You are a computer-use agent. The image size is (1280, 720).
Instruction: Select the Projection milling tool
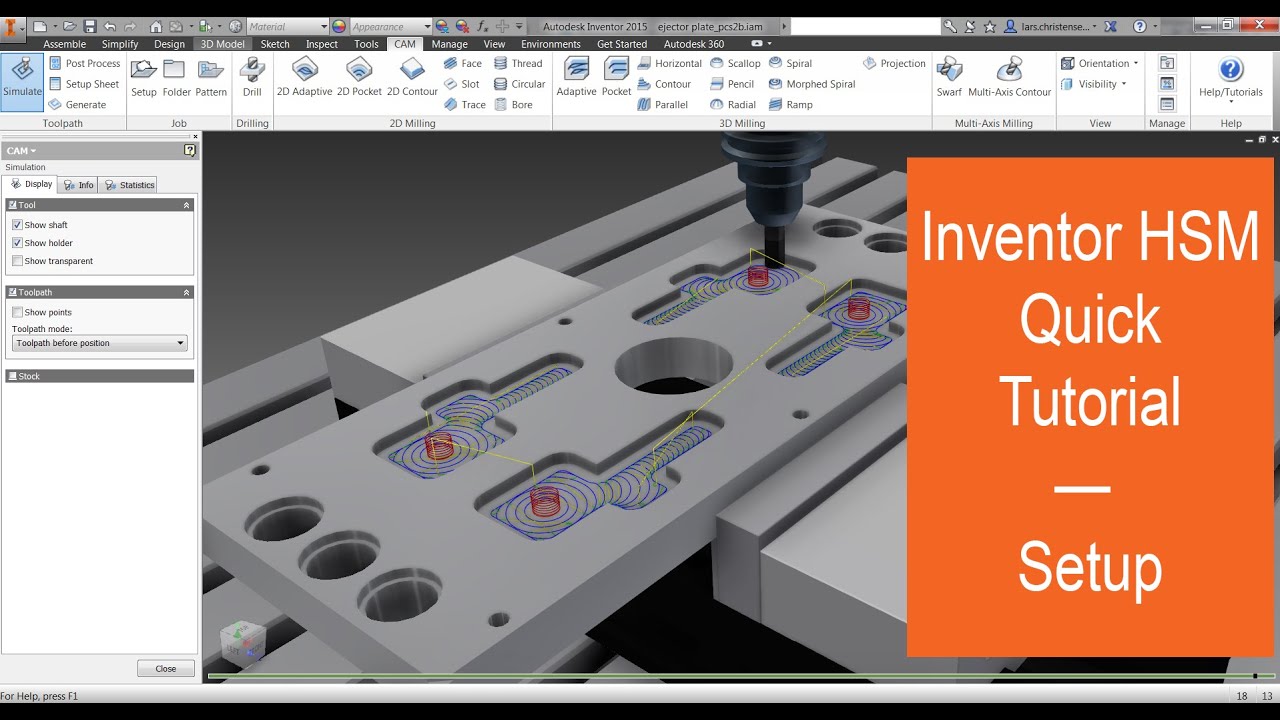[894, 63]
